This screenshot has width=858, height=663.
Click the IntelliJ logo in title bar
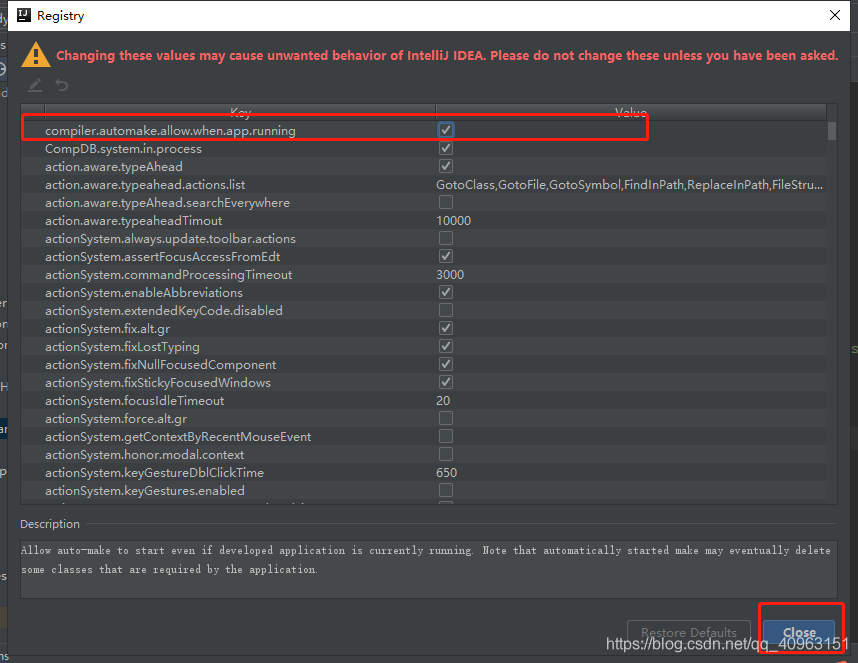pyautogui.click(x=24, y=15)
